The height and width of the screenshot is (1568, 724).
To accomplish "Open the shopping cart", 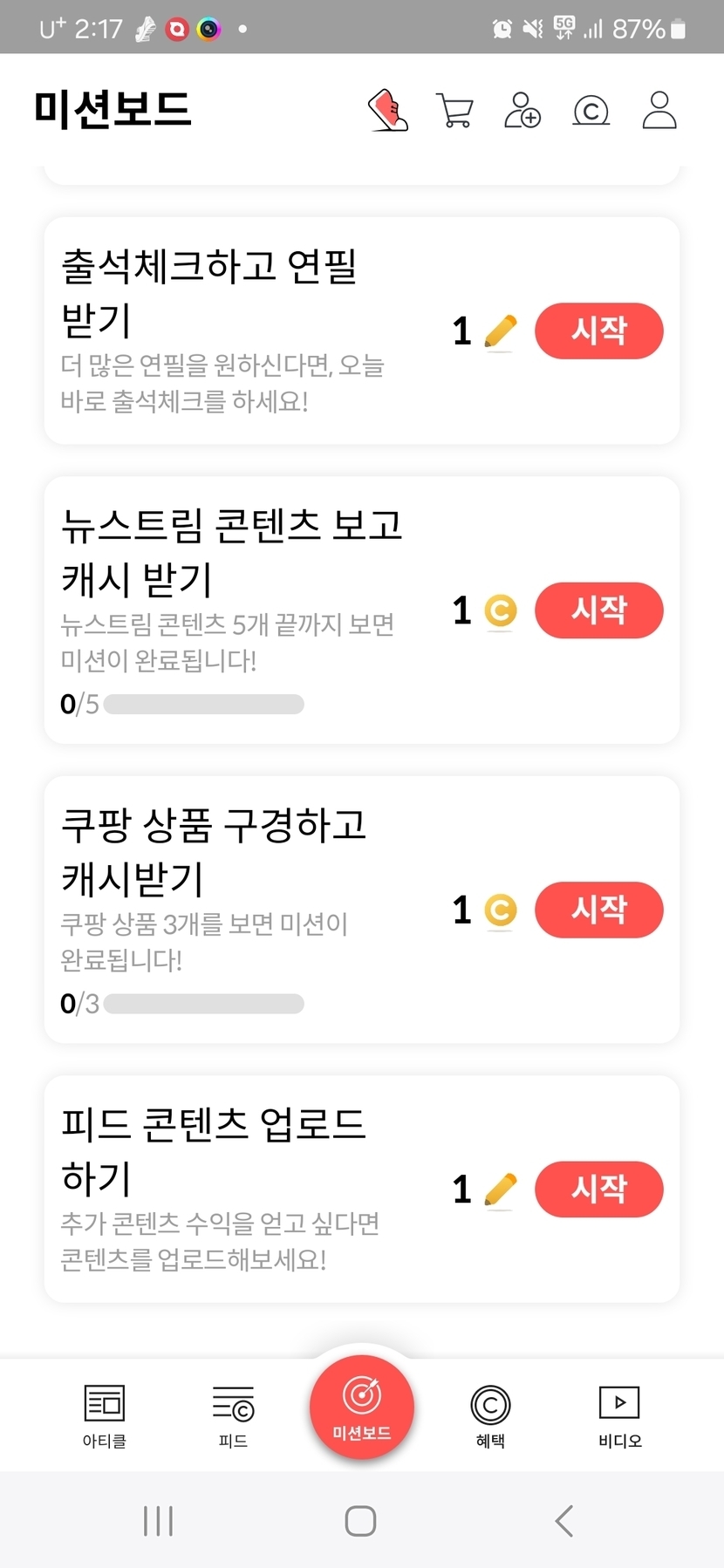I will tap(454, 111).
